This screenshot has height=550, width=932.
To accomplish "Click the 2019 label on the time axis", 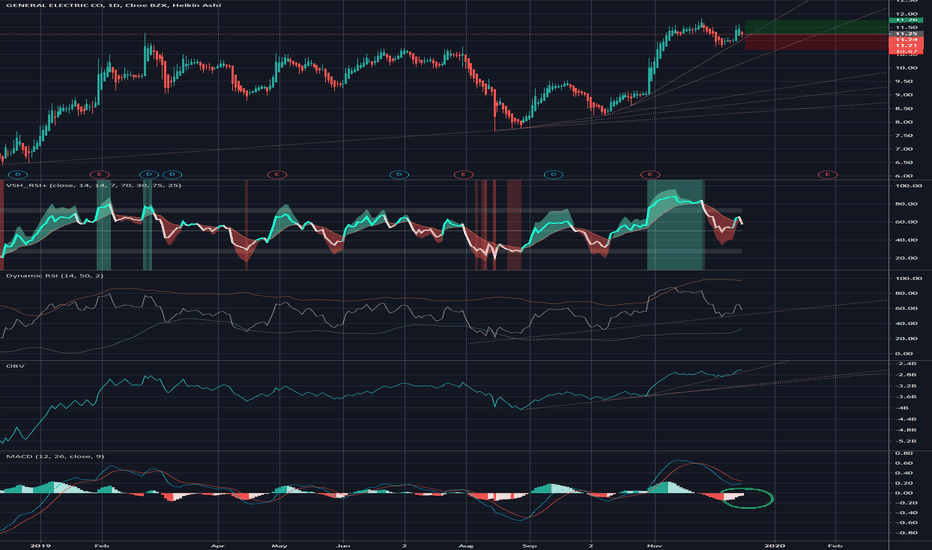I will [x=40, y=545].
